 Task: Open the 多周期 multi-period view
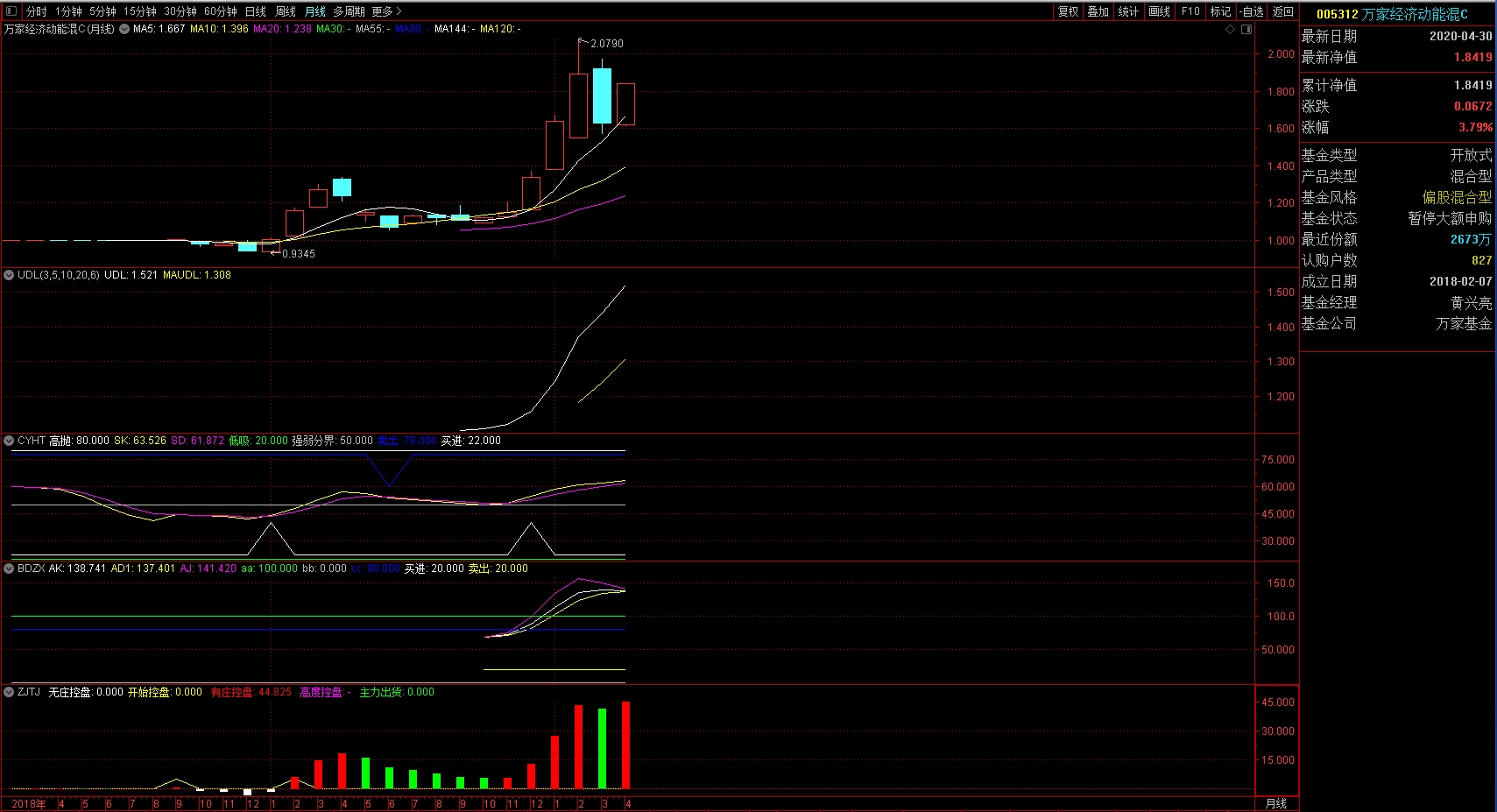349,11
